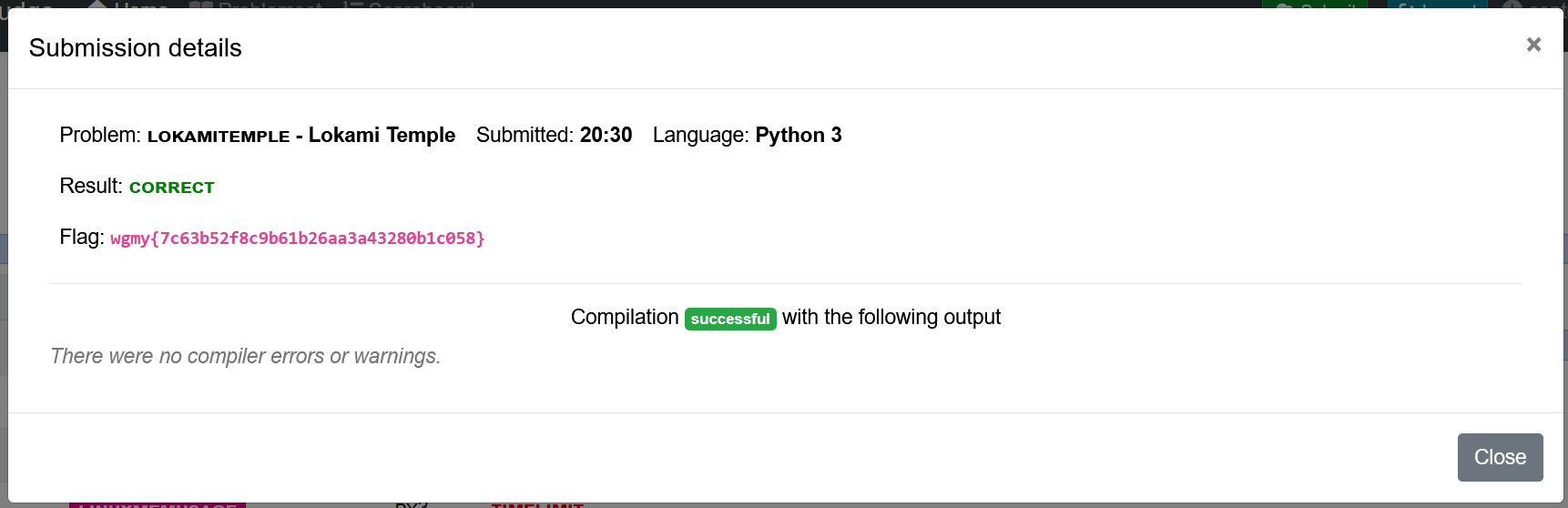Screen dimensions: 1568x508
Task: Click the LOKAMITEMPLE problem name
Action: coord(219,137)
